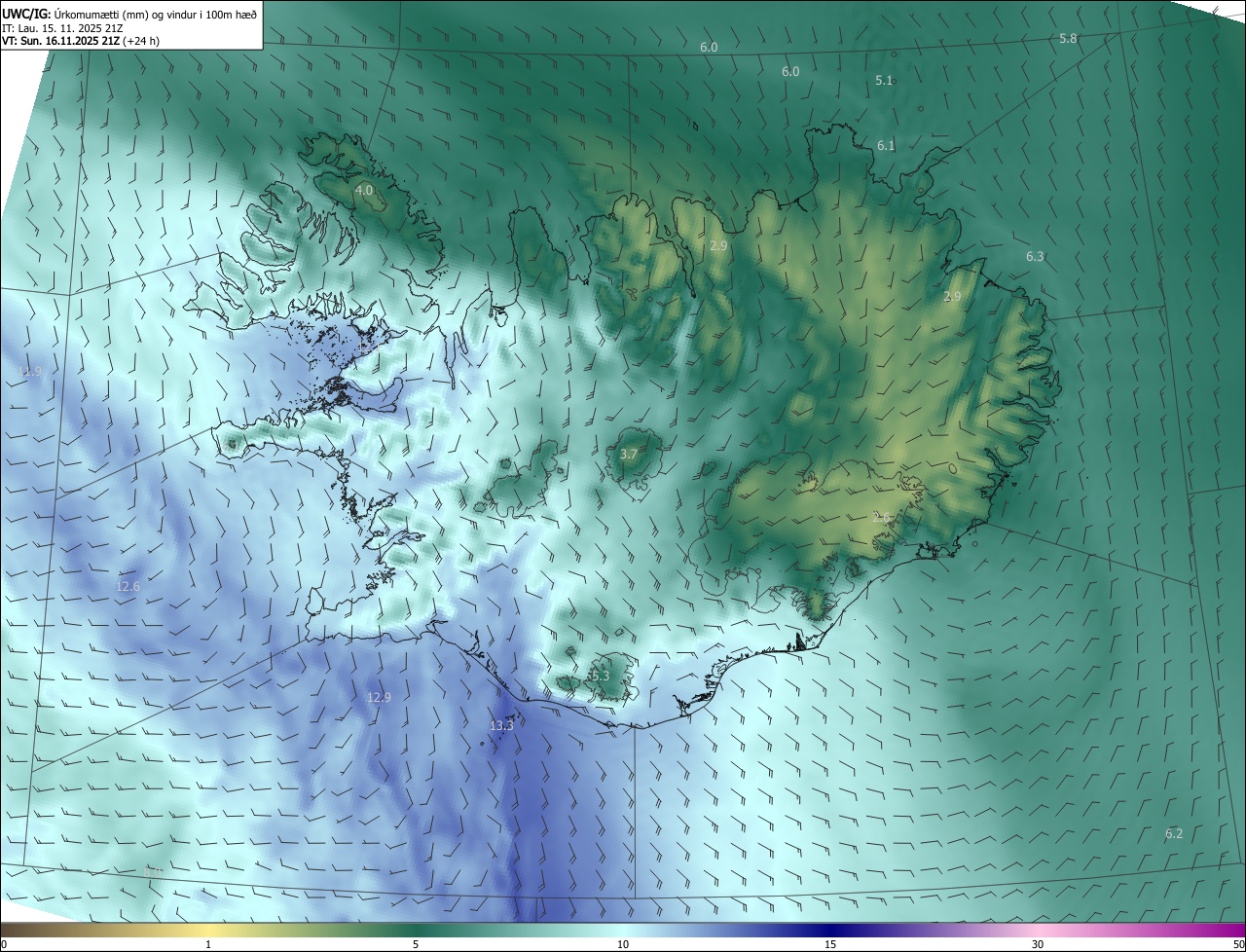
Task: Select the 'IT: Lau. 15. 11. 2025 21Z' line
Action: click(62, 27)
